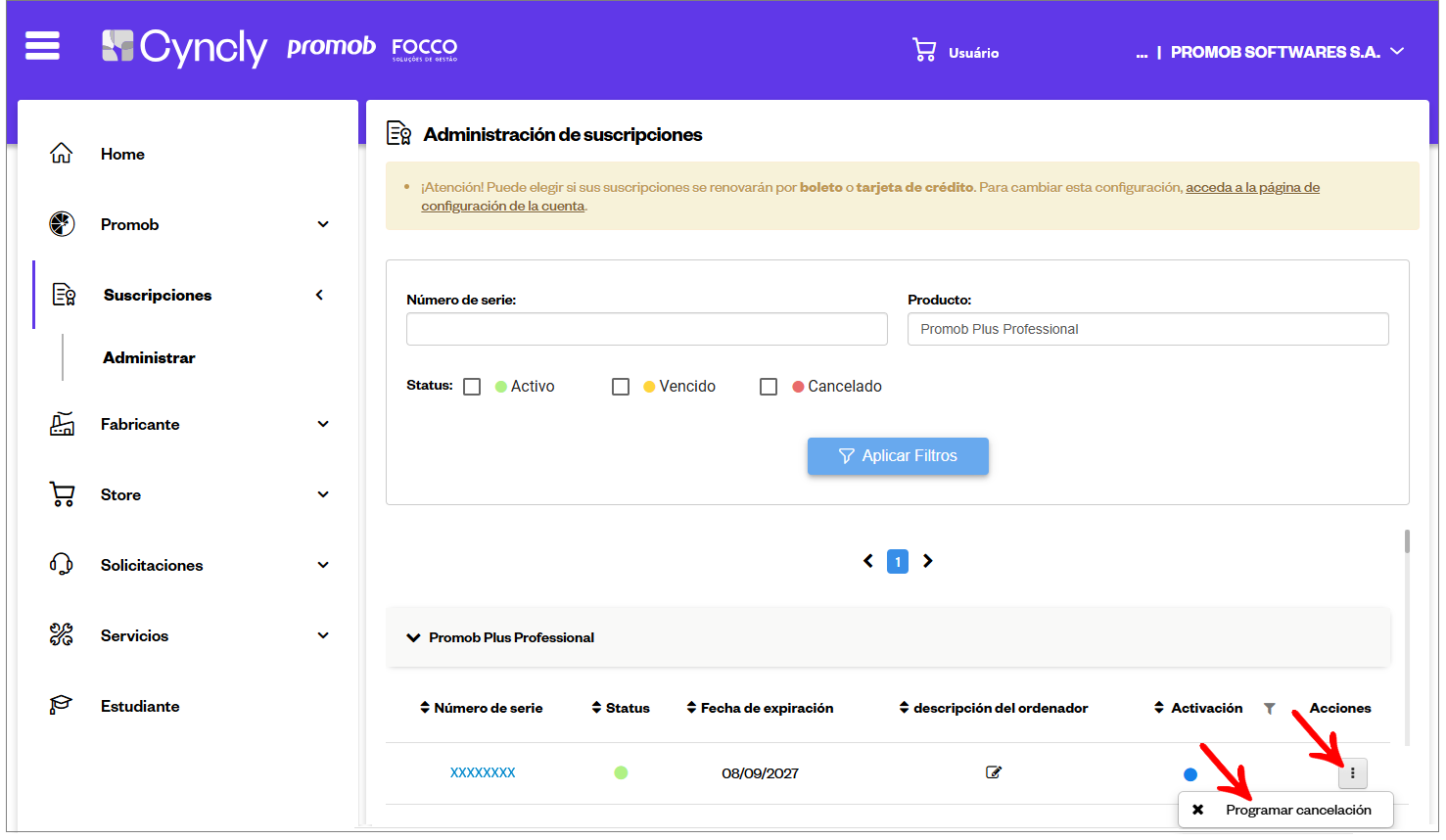Click the Activación filter funnel icon
Viewport: 1446px width, 840px height.
pos(1270,708)
